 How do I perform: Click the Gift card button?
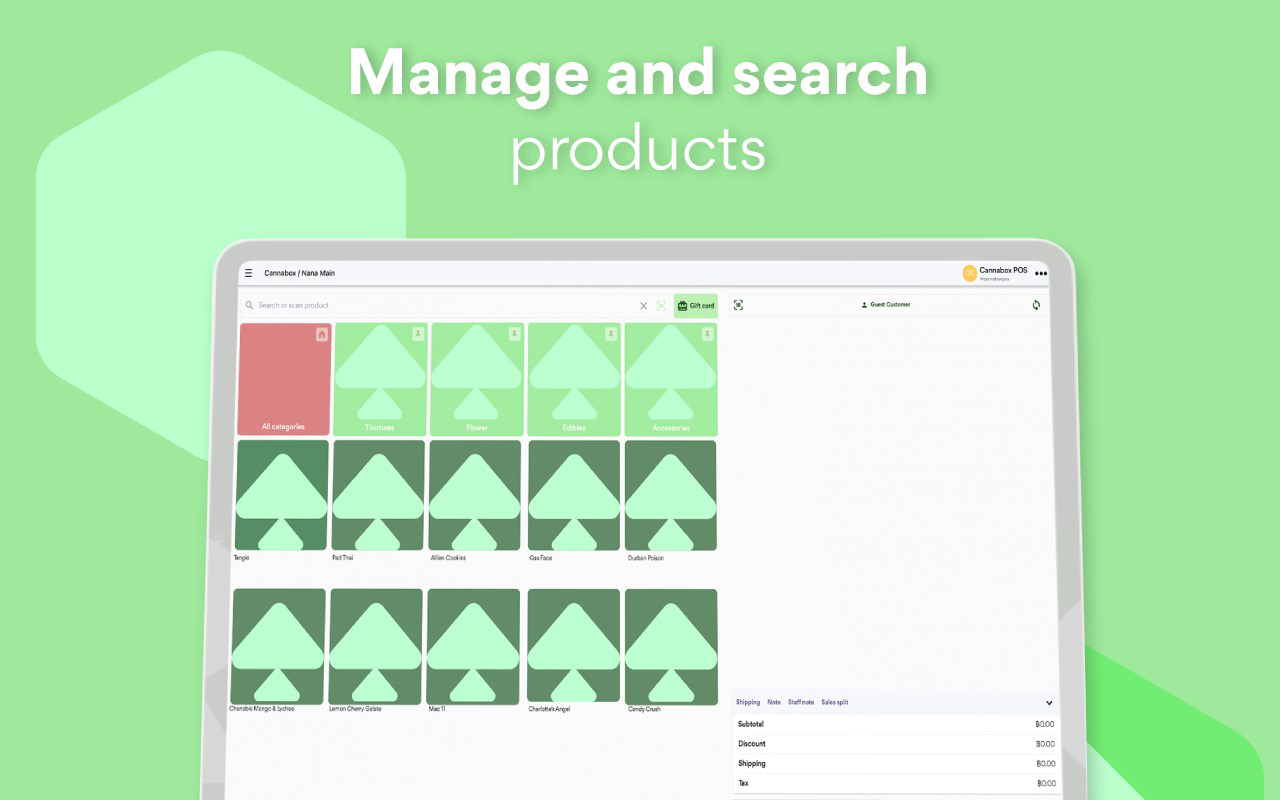(x=696, y=306)
